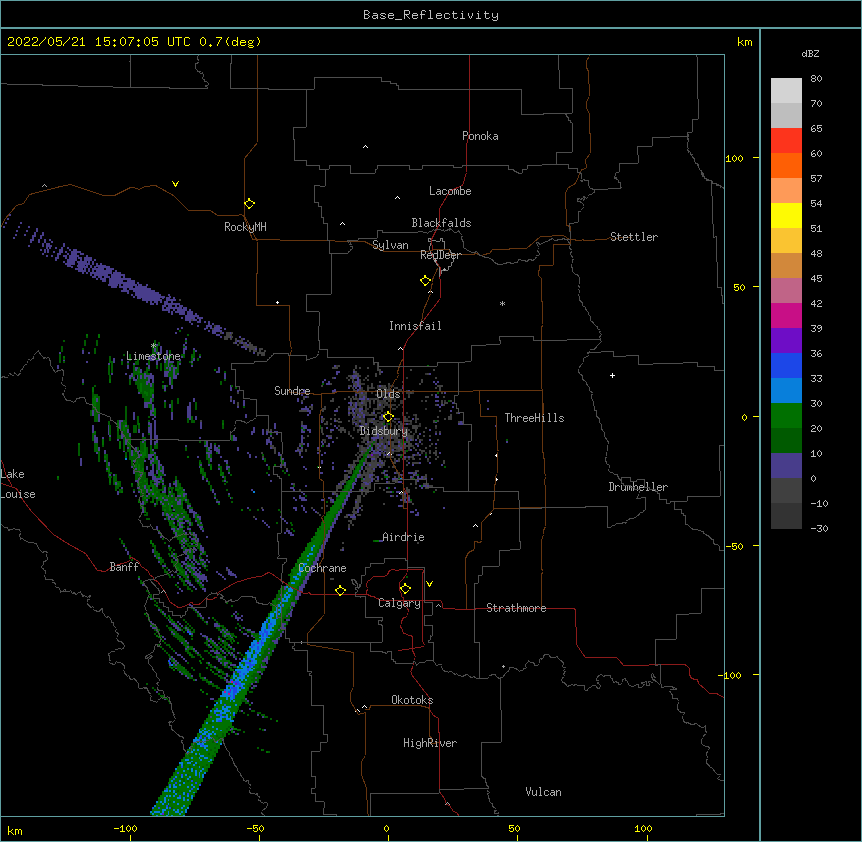Screen dimensions: 862x842
Task: Click the -30 dBZ legend value
Action: coord(819,528)
